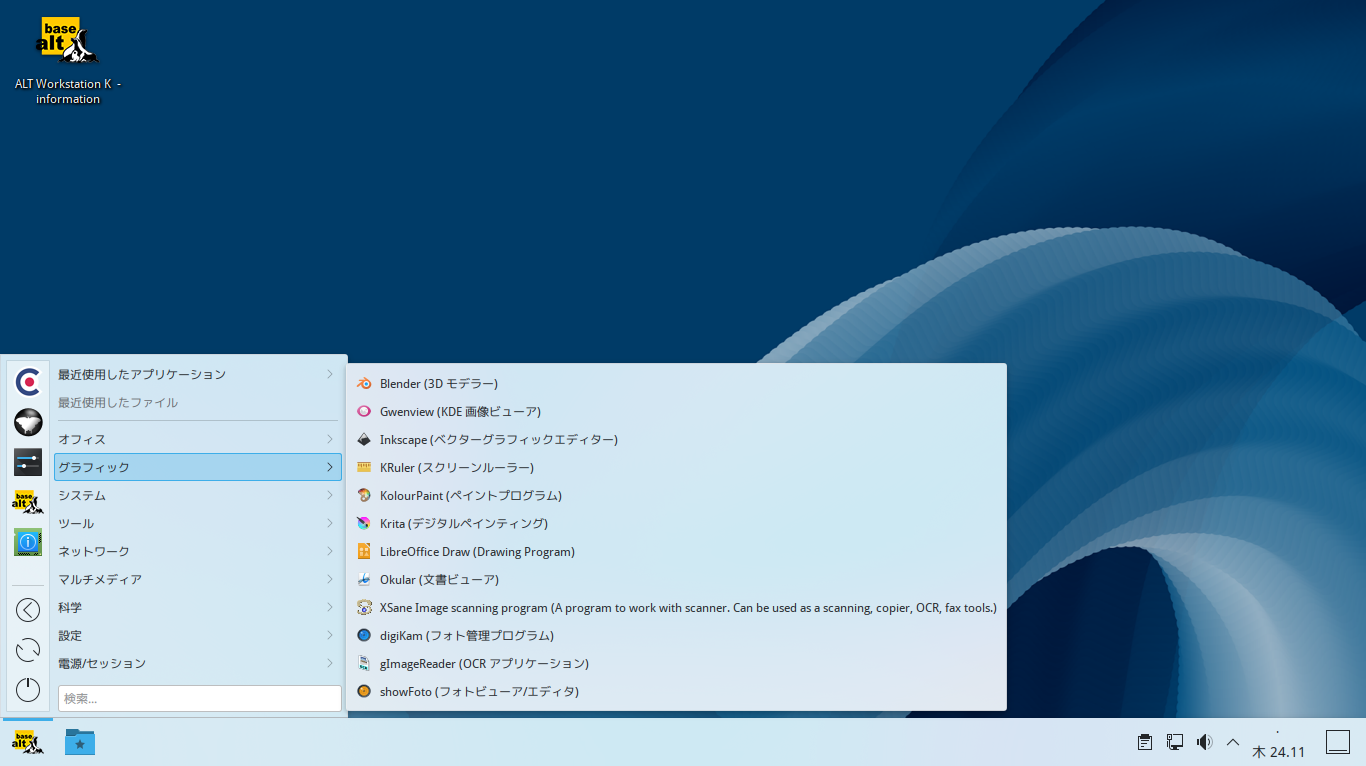Open system settings sliders favorite icon
This screenshot has height=766, width=1366.
click(28, 462)
